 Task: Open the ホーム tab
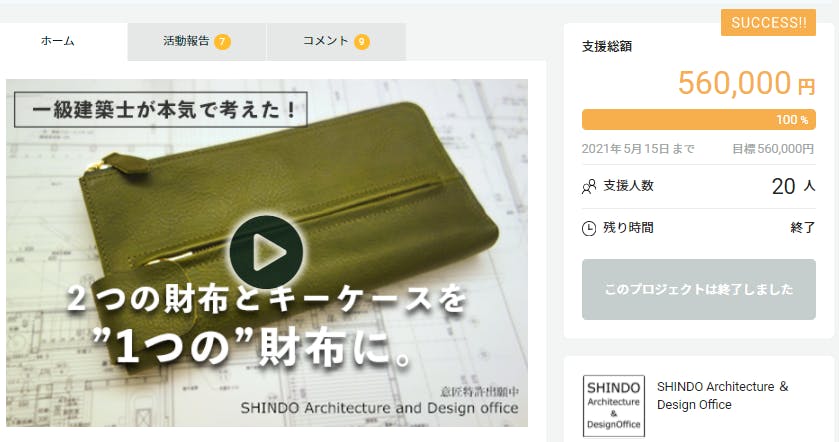point(58,41)
